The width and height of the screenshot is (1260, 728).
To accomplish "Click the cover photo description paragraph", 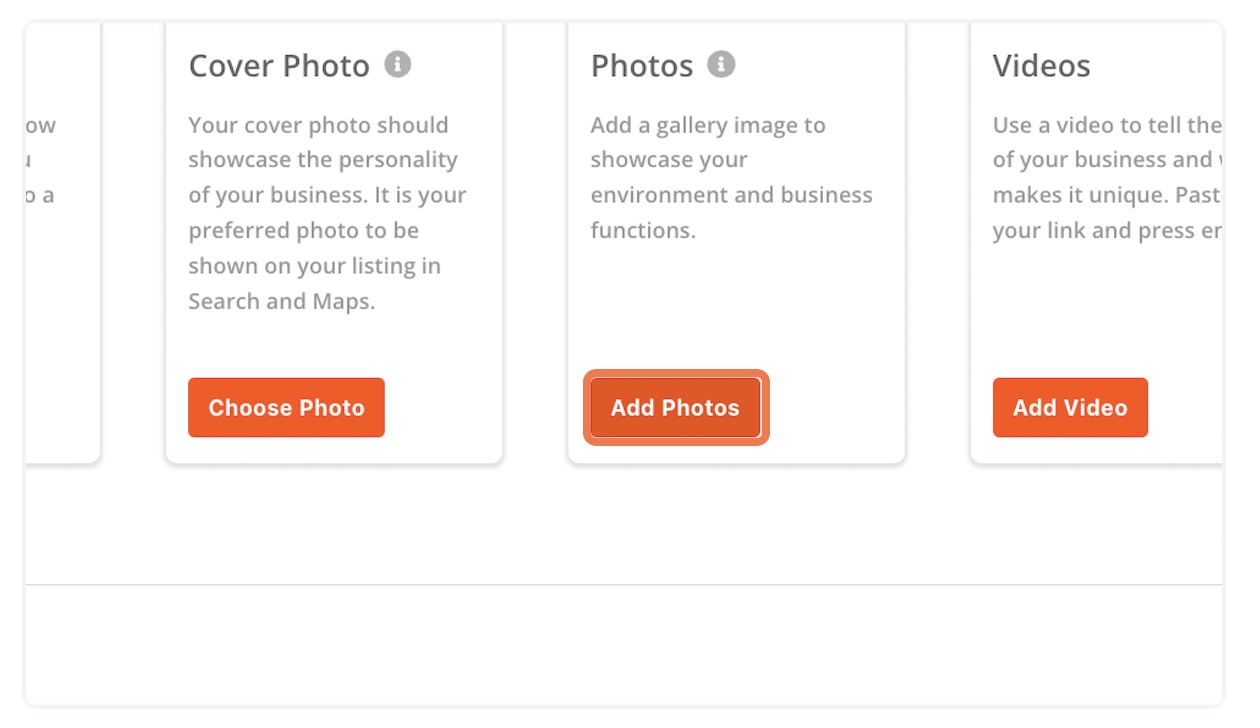I will click(328, 213).
